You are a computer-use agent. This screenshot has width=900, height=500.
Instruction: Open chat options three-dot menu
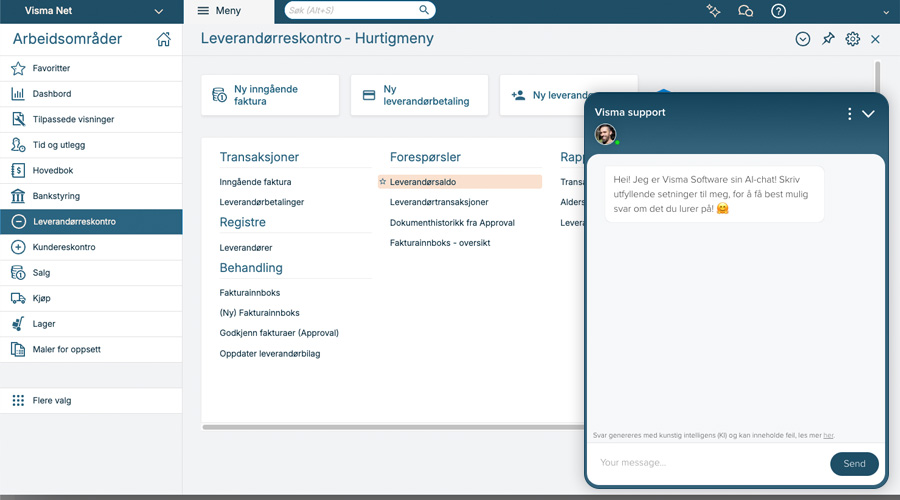coord(849,114)
